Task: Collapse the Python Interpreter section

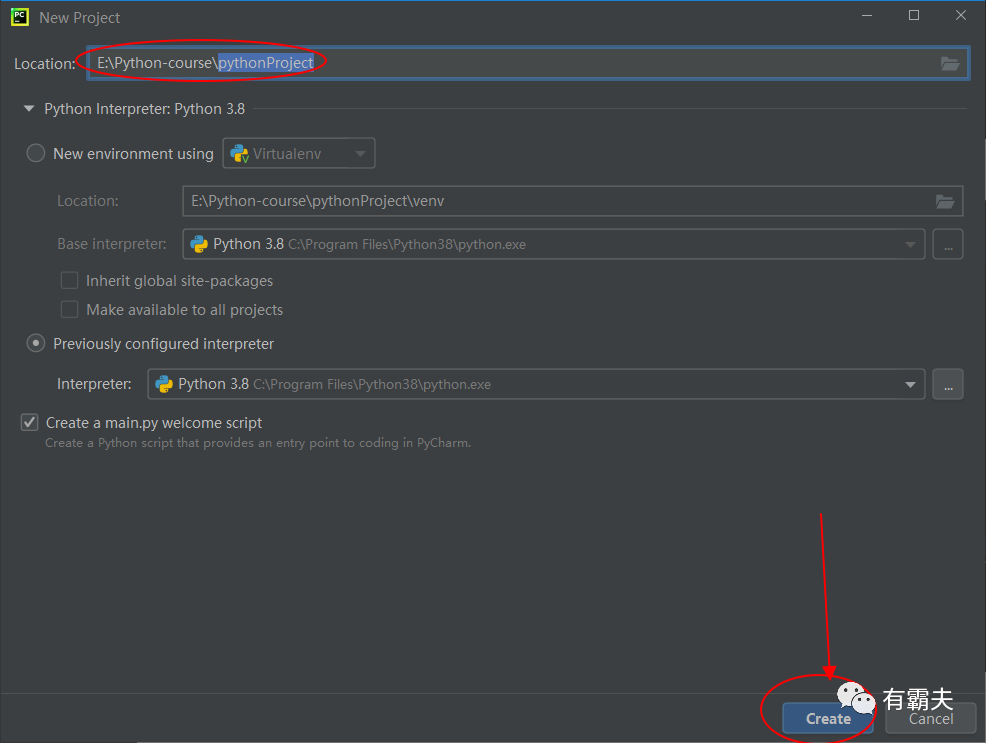Action: [x=28, y=109]
